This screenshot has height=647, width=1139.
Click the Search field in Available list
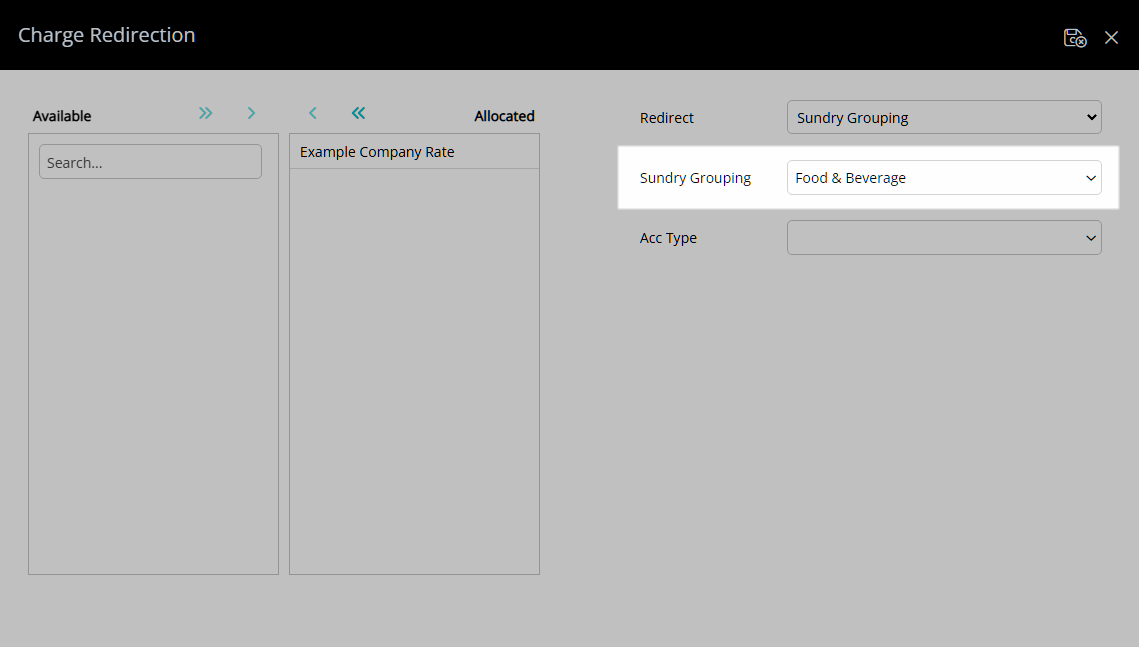click(150, 161)
